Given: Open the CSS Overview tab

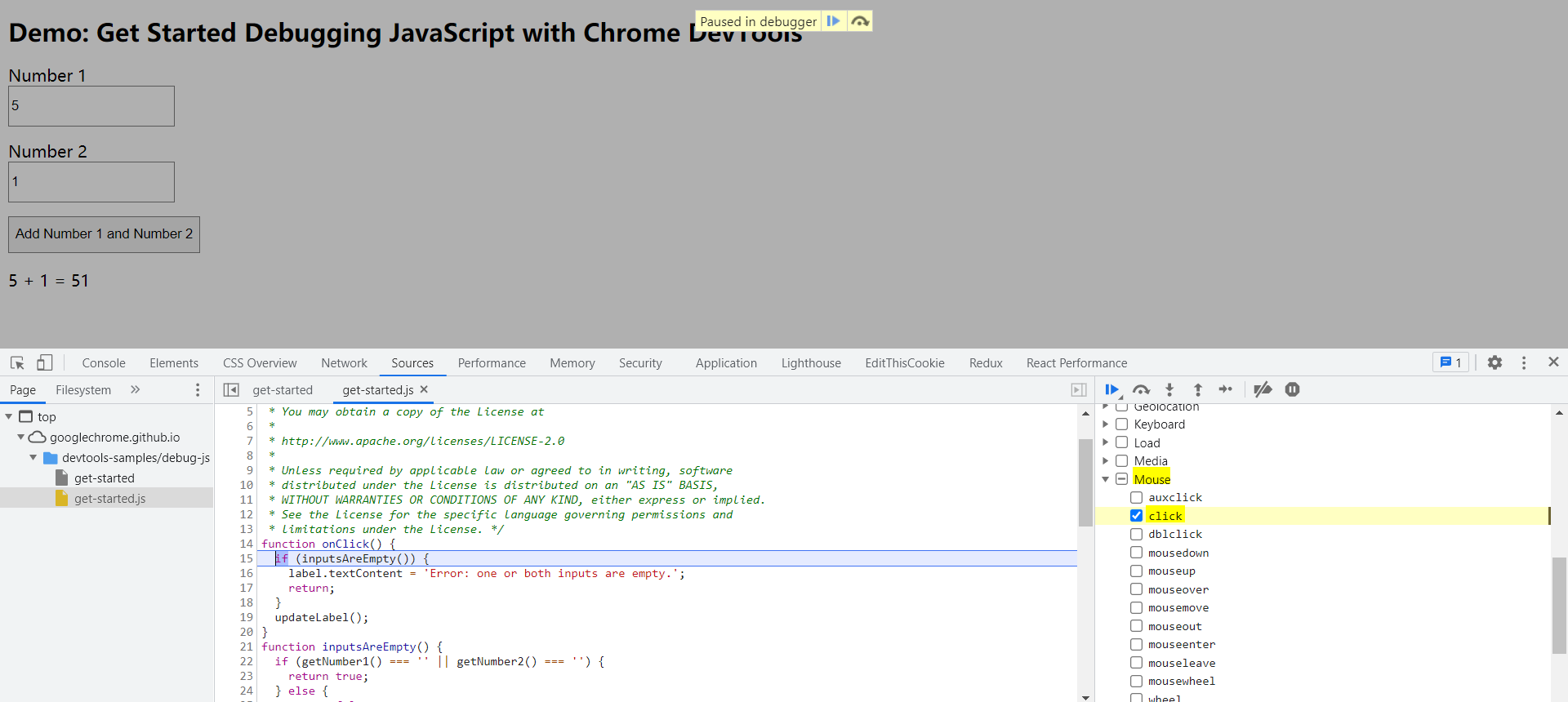Looking at the screenshot, I should pos(260,363).
